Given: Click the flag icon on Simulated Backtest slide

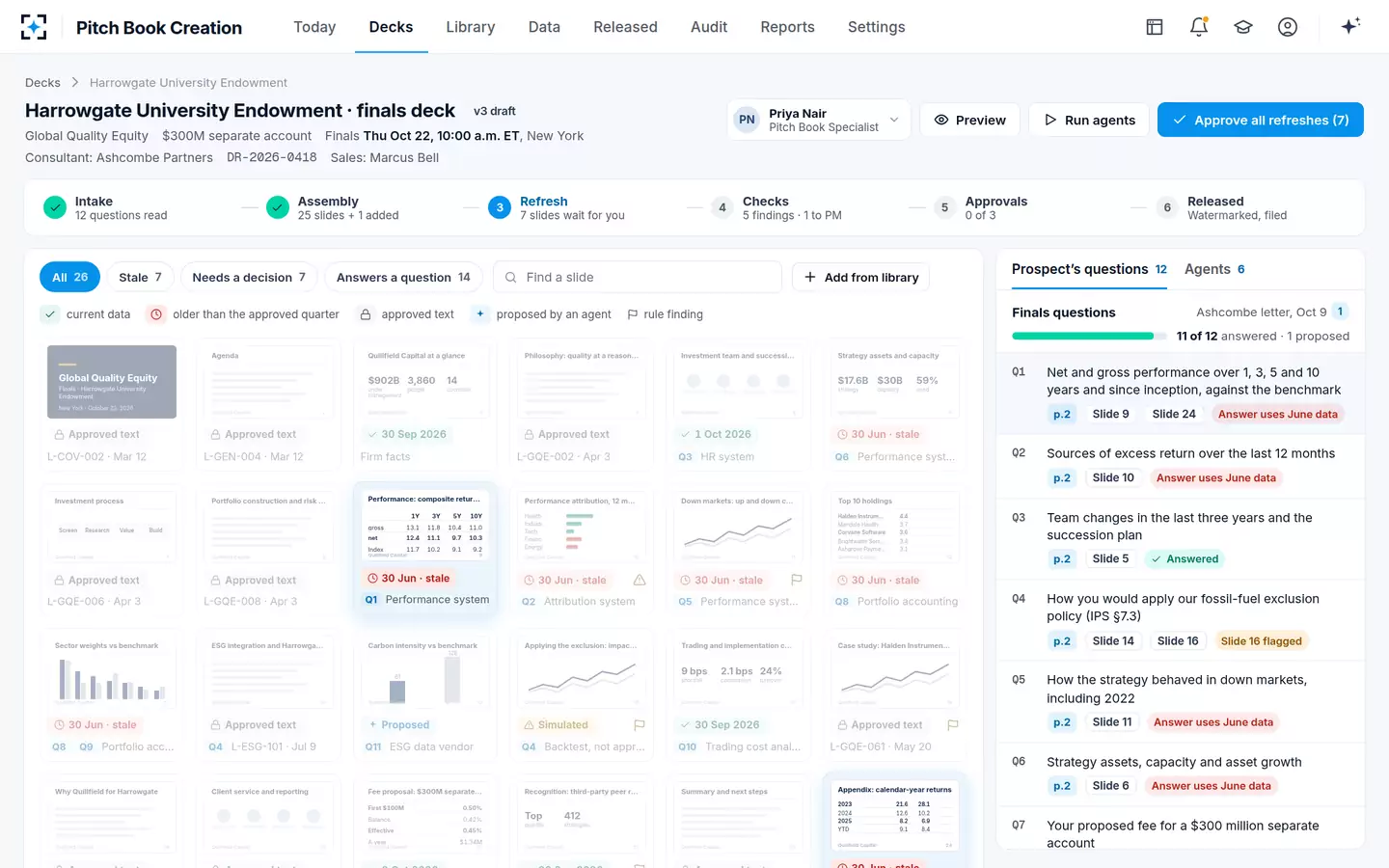Looking at the screenshot, I should (x=639, y=724).
